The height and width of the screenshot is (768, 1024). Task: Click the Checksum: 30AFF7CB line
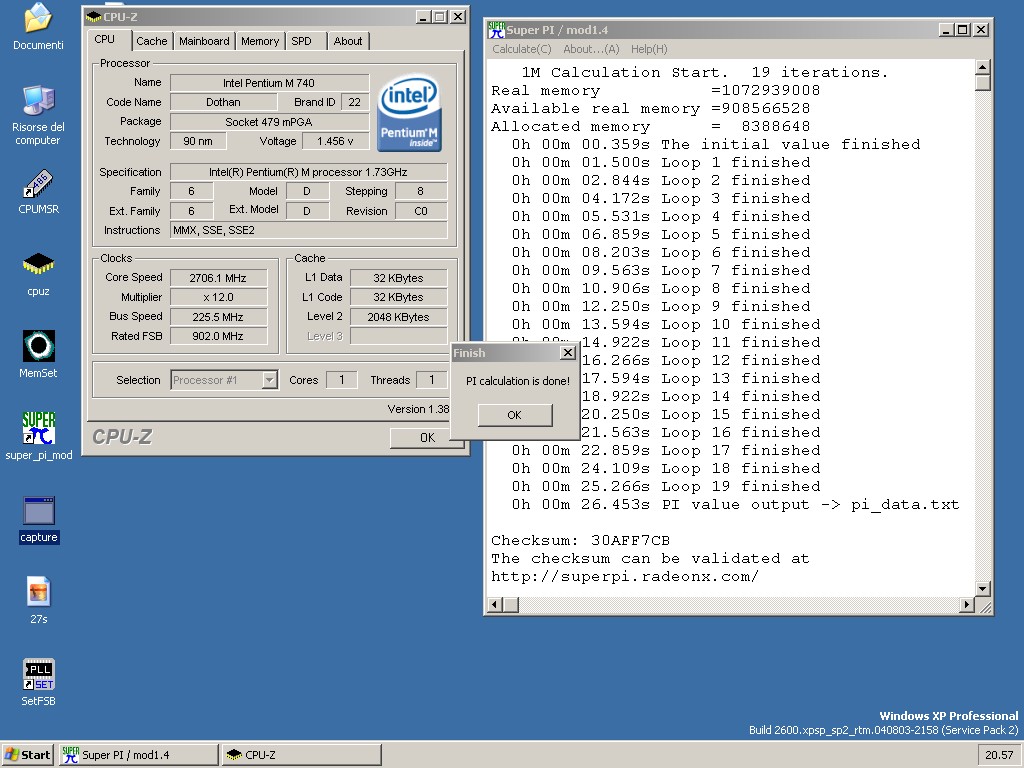click(x=581, y=540)
